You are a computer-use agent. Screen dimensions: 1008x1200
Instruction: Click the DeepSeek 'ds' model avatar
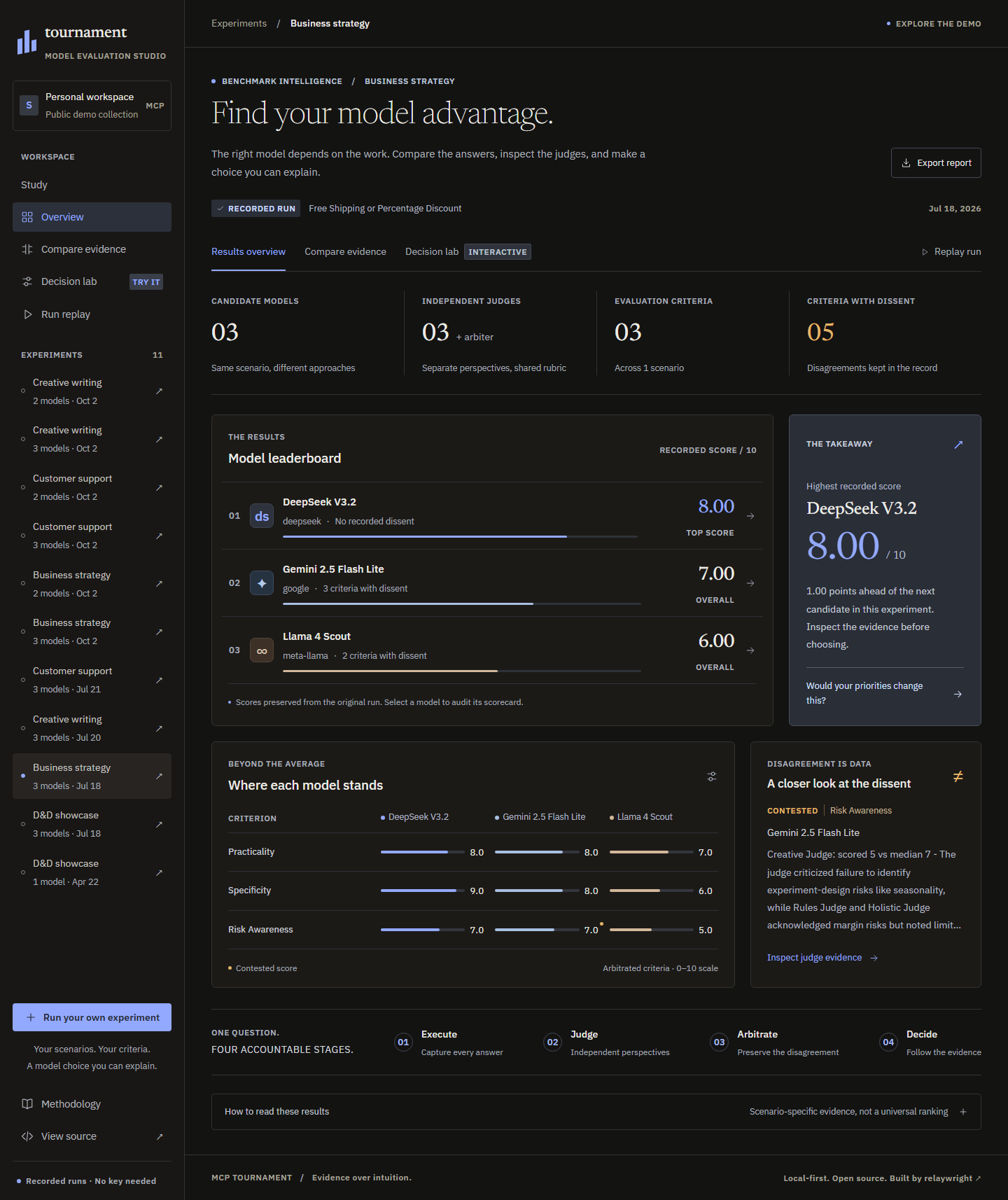pos(262,516)
